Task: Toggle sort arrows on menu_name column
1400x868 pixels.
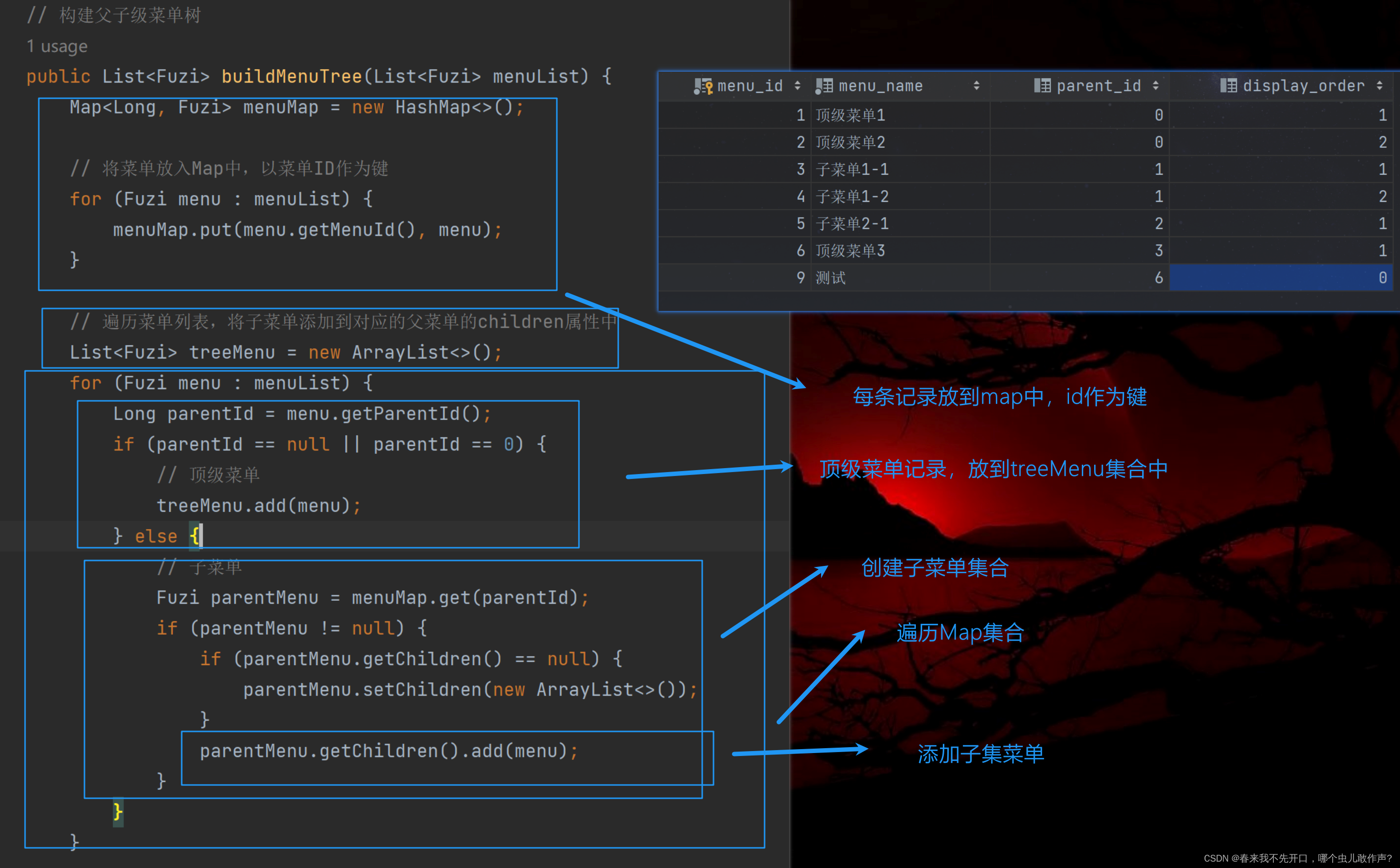Action: click(976, 86)
